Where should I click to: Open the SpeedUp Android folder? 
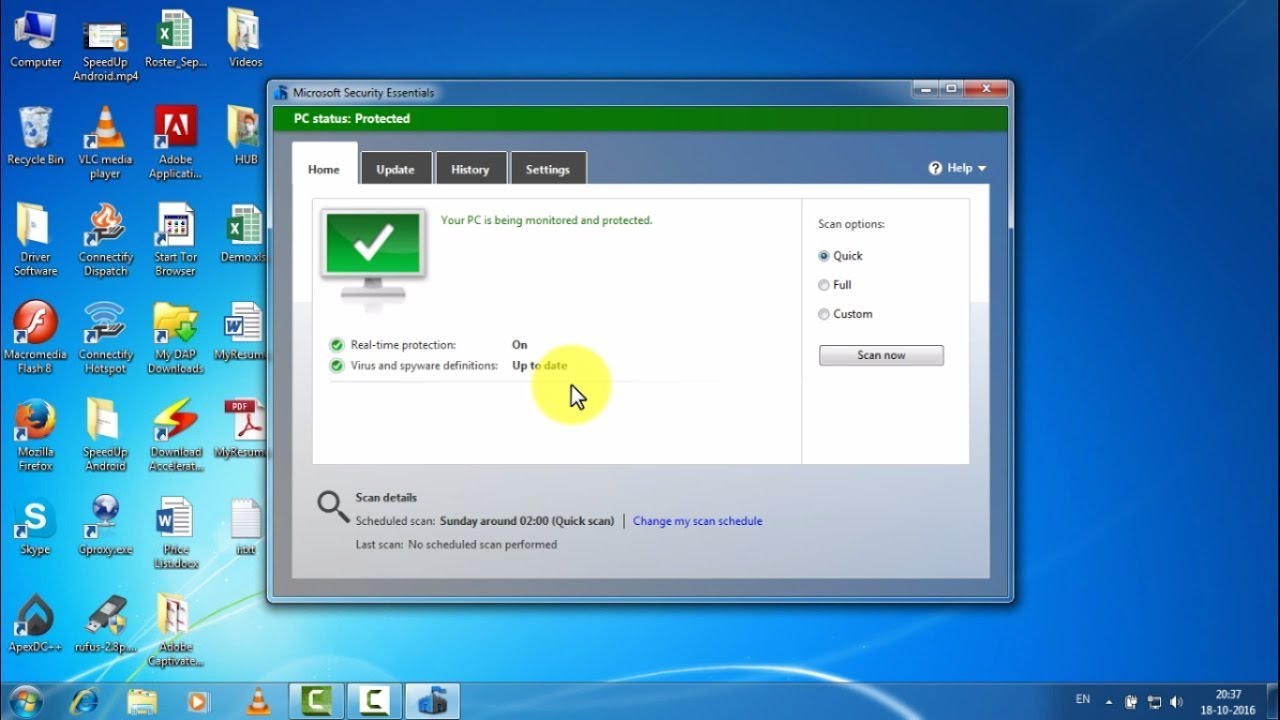coord(105,434)
